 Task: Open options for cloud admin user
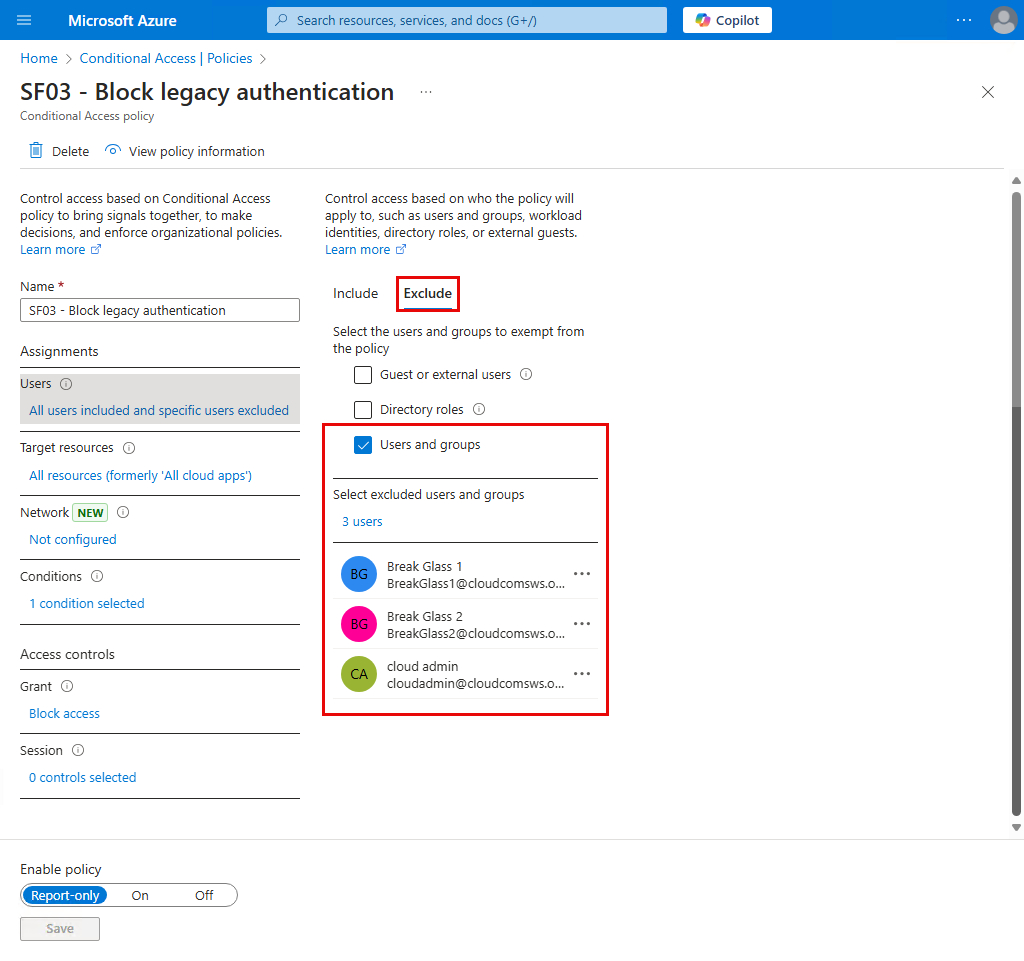[582, 674]
